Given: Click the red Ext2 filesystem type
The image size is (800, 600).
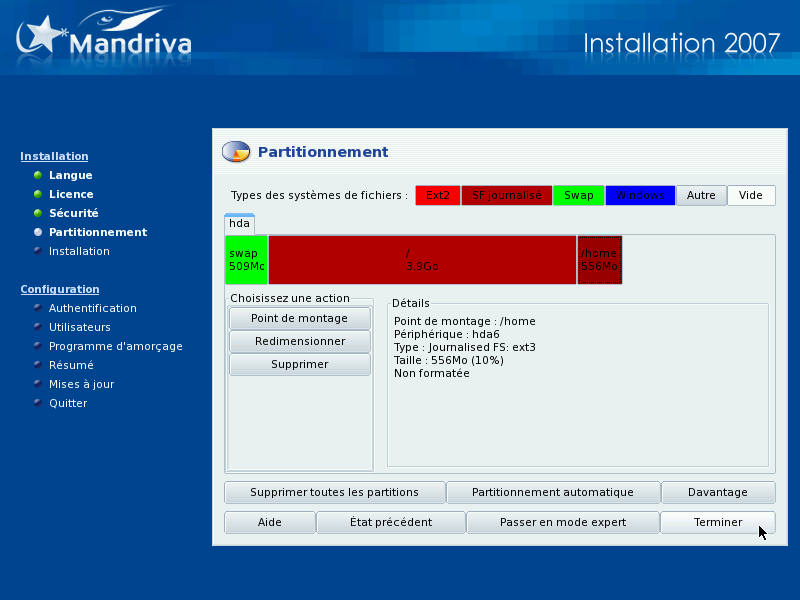Looking at the screenshot, I should pyautogui.click(x=437, y=196).
